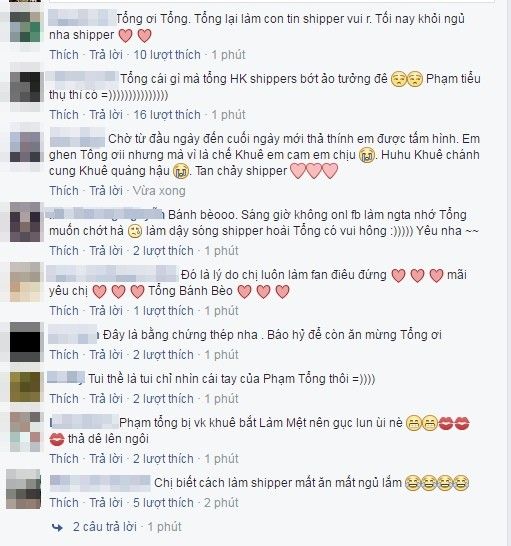511x546 pixels.
Task: Click olive avatar beside 'Tui thề là tui' comment
Action: pyautogui.click(x=25, y=387)
